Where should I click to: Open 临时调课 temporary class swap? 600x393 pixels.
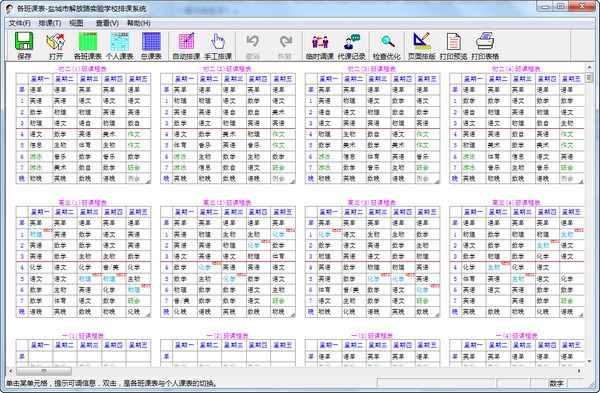point(320,46)
